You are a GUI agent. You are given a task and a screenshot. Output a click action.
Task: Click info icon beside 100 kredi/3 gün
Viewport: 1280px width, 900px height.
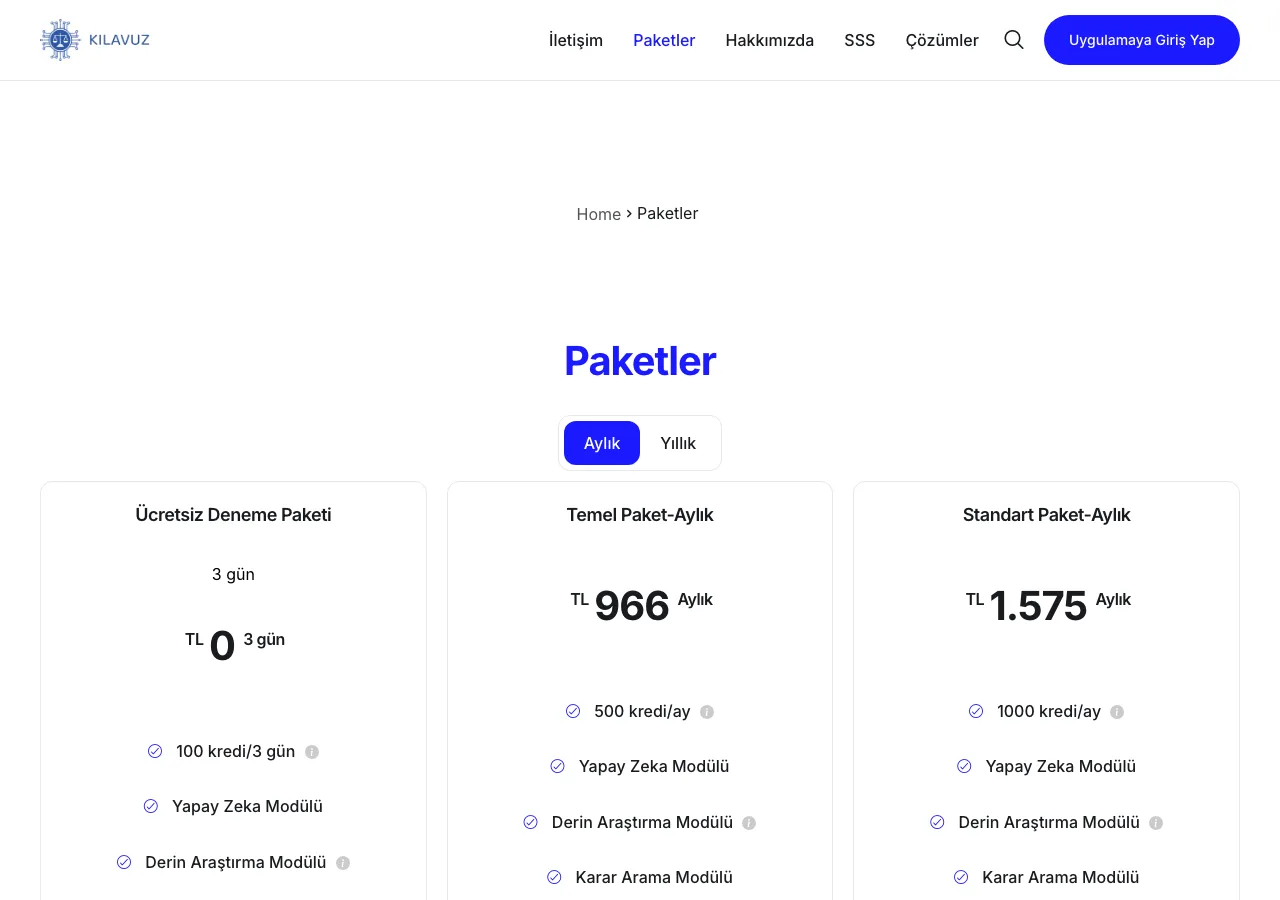(x=312, y=752)
